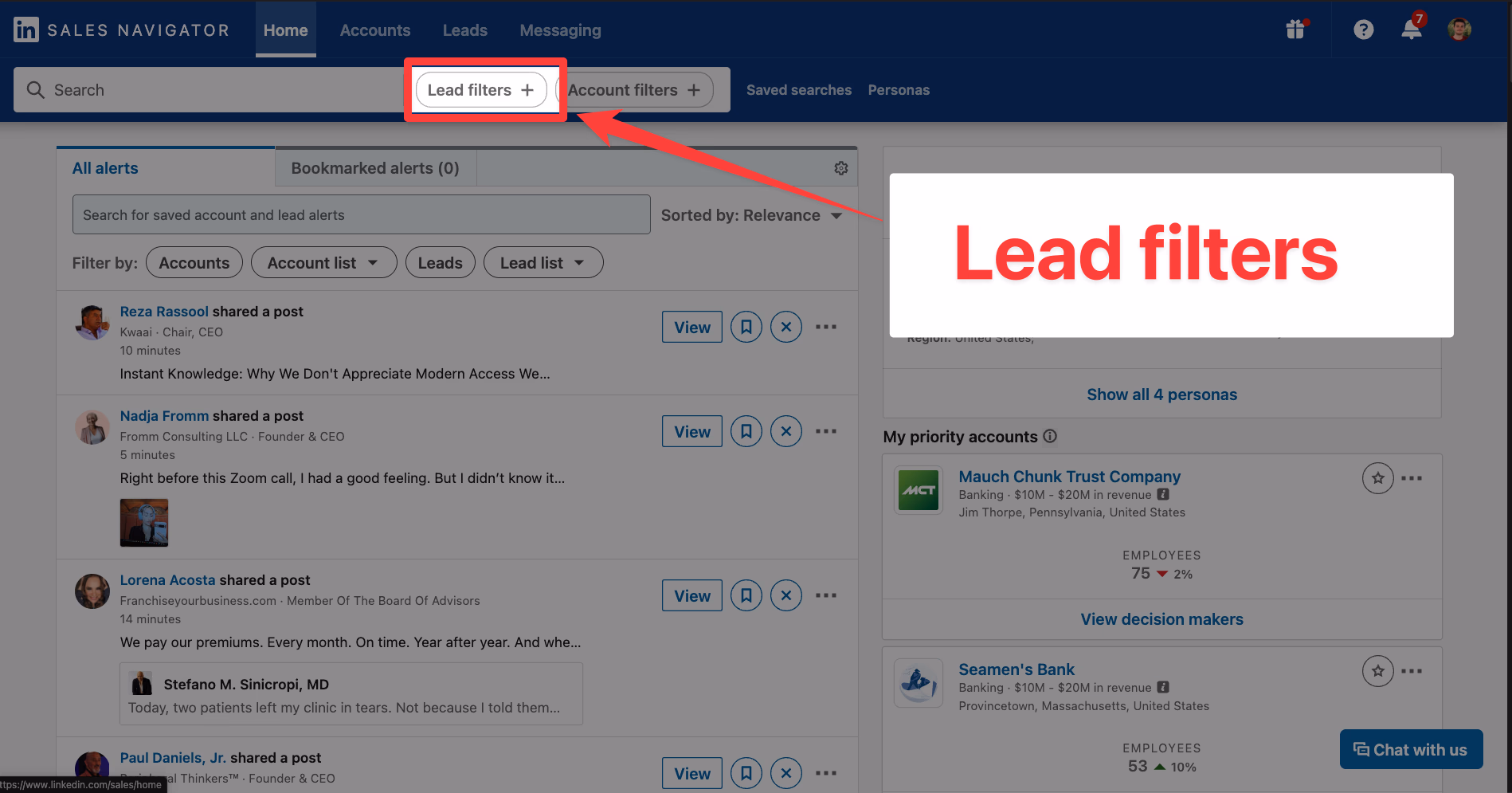Open the help question mark icon
This screenshot has width=1512, height=793.
pyautogui.click(x=1363, y=29)
